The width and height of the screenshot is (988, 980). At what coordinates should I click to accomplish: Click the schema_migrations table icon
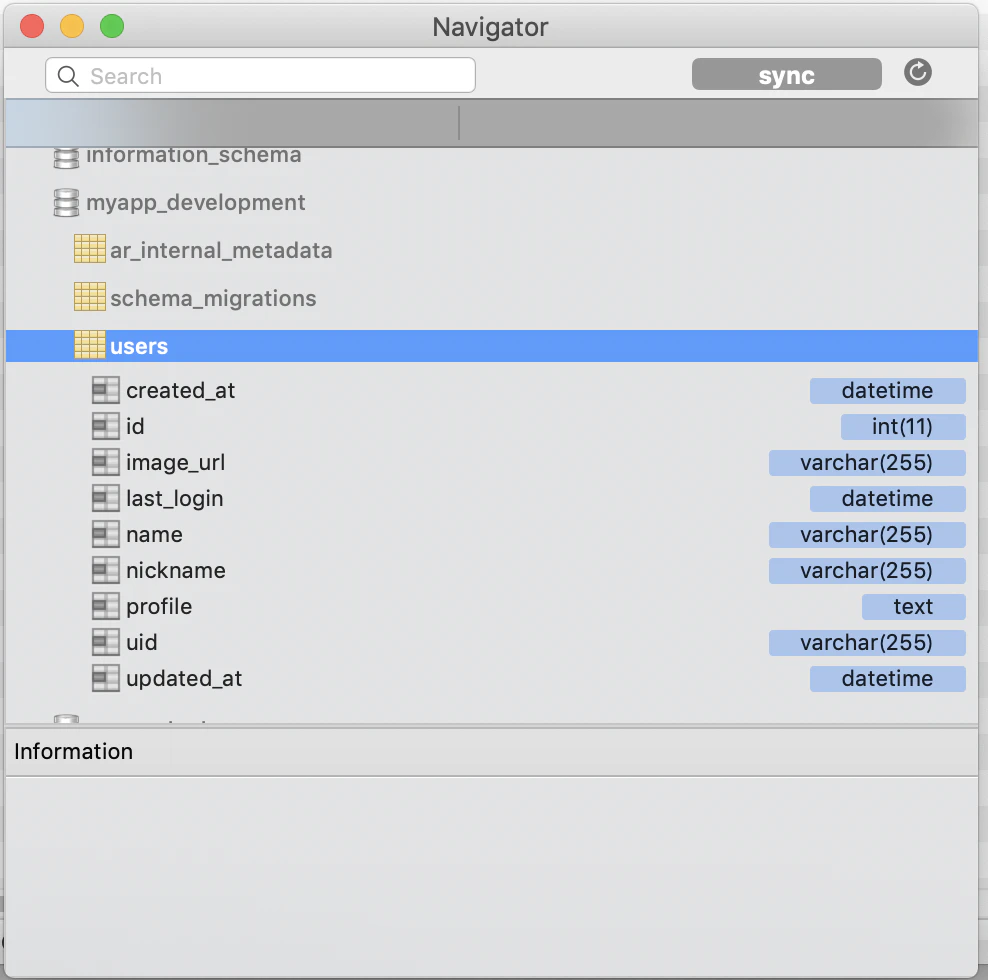[x=89, y=297]
